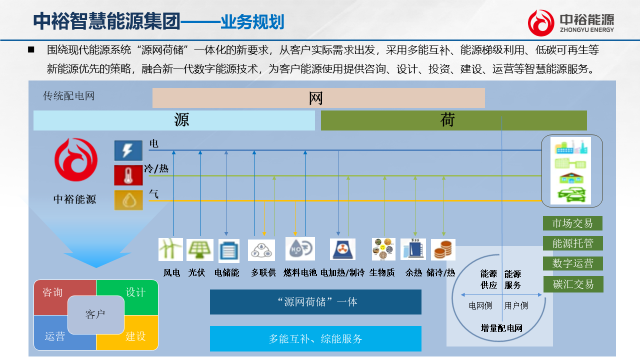This screenshot has height=360, width=640.
Task: Select the fuel cell (燃料电池) droplet icon
Action: tap(300, 249)
